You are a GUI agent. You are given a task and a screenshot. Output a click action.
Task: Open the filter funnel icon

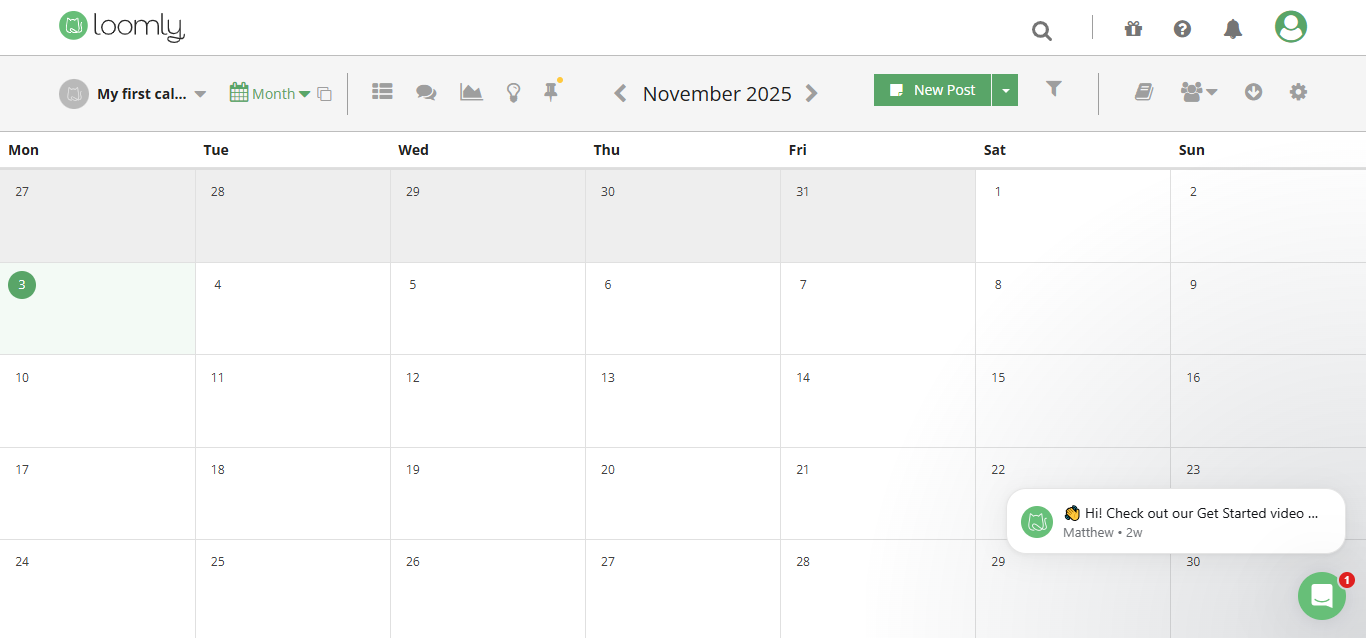click(x=1053, y=89)
